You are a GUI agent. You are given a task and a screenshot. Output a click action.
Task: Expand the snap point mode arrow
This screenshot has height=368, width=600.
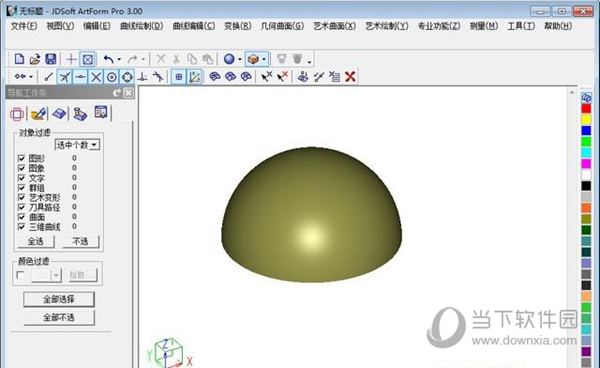click(x=31, y=77)
